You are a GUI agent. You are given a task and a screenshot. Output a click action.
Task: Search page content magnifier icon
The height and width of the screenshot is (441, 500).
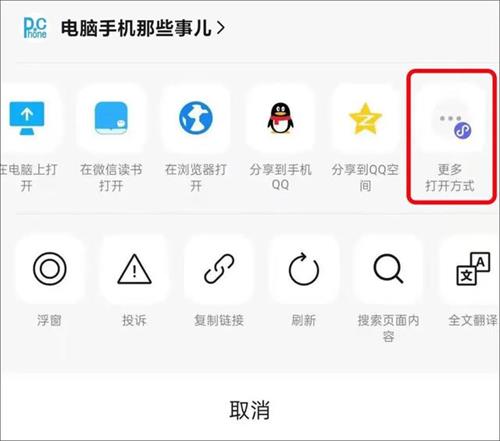388,269
